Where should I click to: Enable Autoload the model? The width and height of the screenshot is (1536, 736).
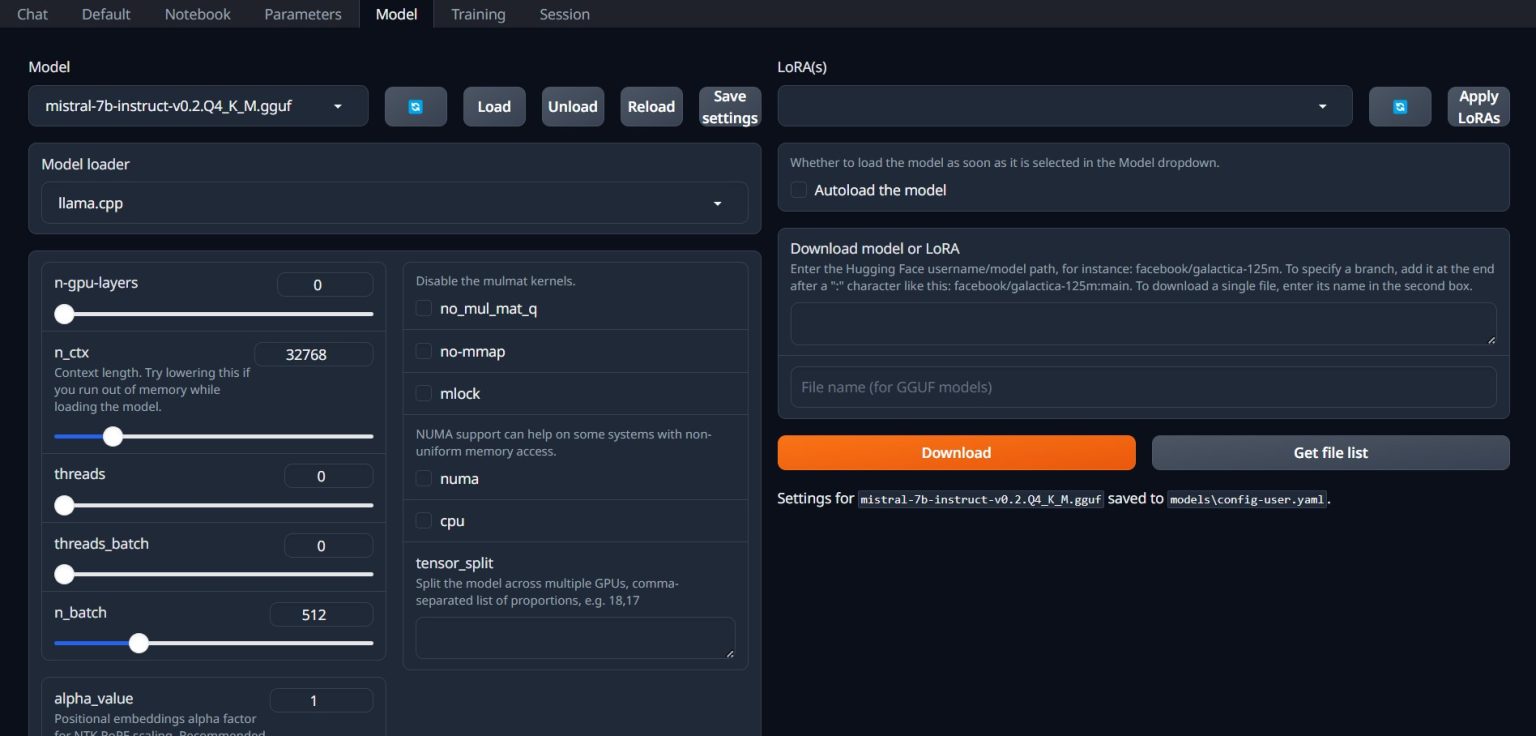(x=798, y=189)
